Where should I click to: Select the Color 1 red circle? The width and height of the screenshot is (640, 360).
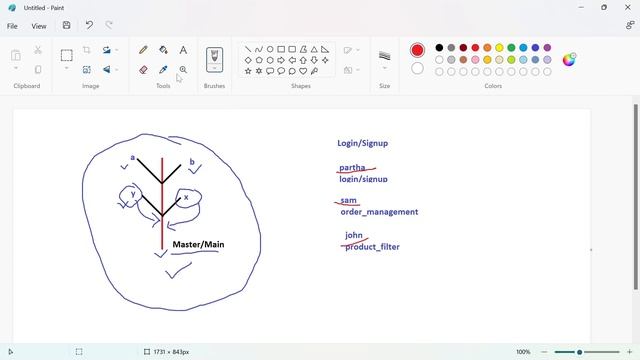417,50
